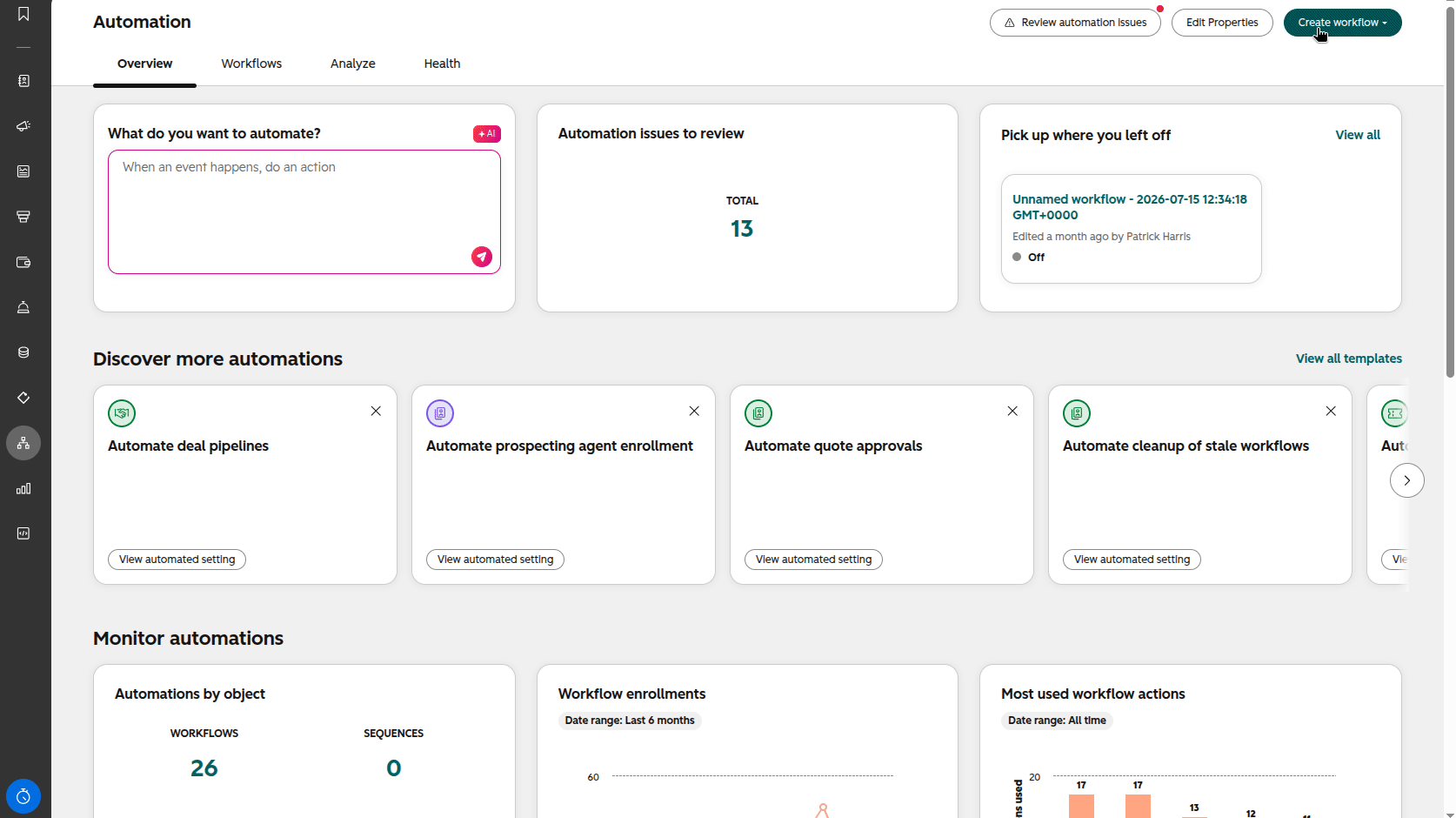Viewport: 1456px width, 818px height.
Task: Submit the AI automation prompt with send icon
Action: [x=482, y=257]
